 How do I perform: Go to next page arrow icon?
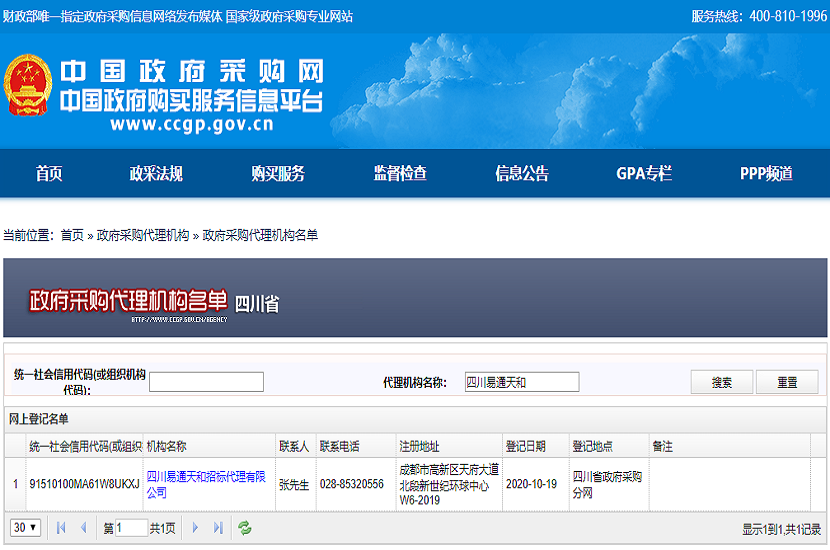pos(195,528)
